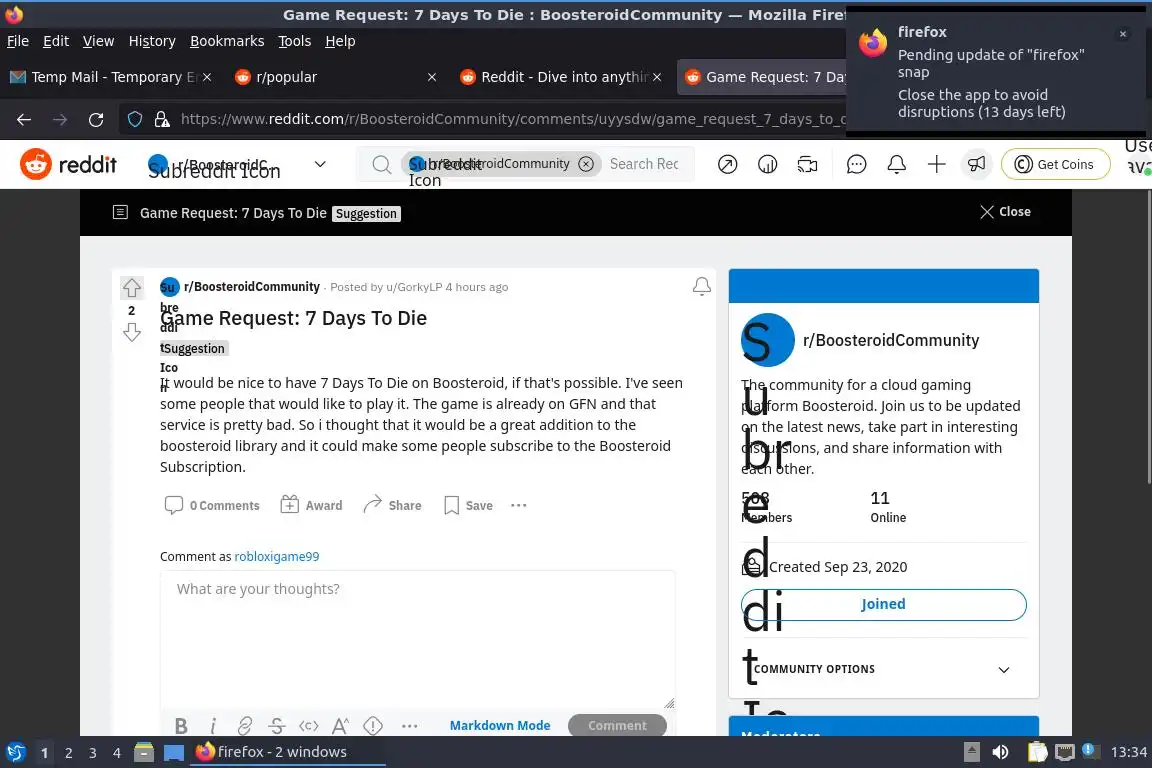Go back with browser back arrow
Image resolution: width=1152 pixels, height=768 pixels.
pos(24,120)
